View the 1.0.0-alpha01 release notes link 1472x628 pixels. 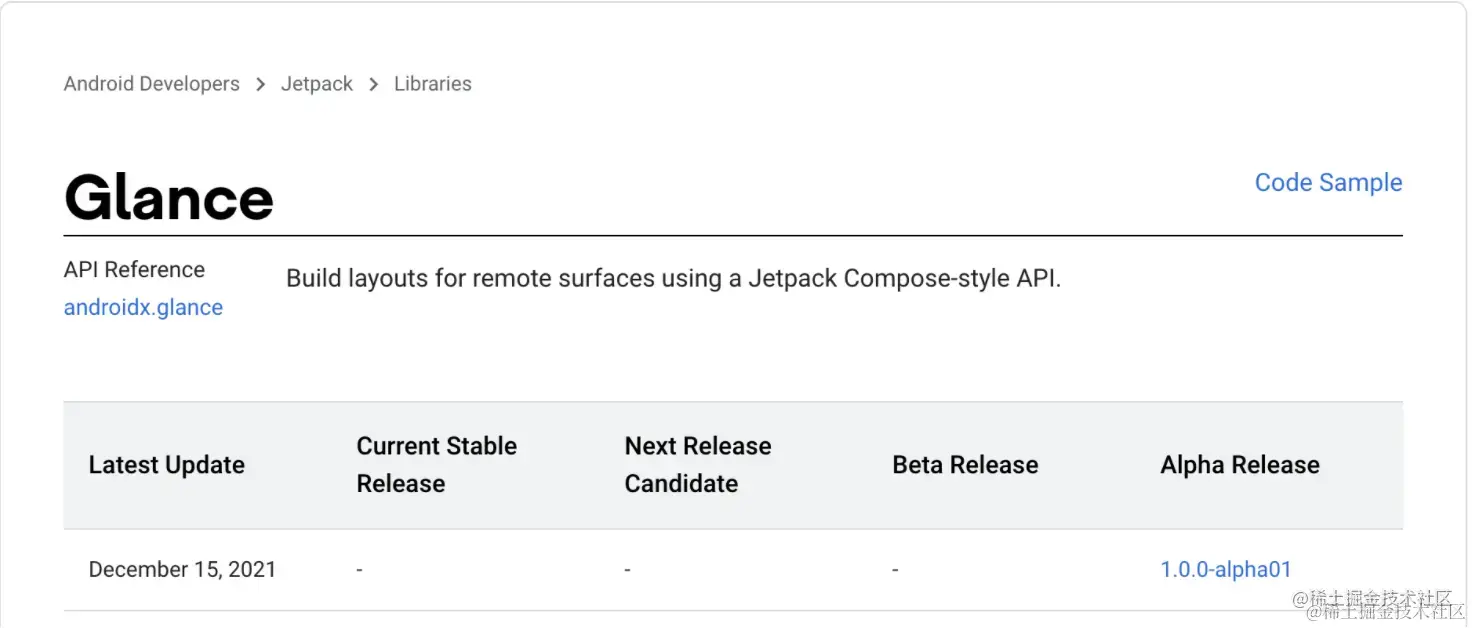point(1226,568)
